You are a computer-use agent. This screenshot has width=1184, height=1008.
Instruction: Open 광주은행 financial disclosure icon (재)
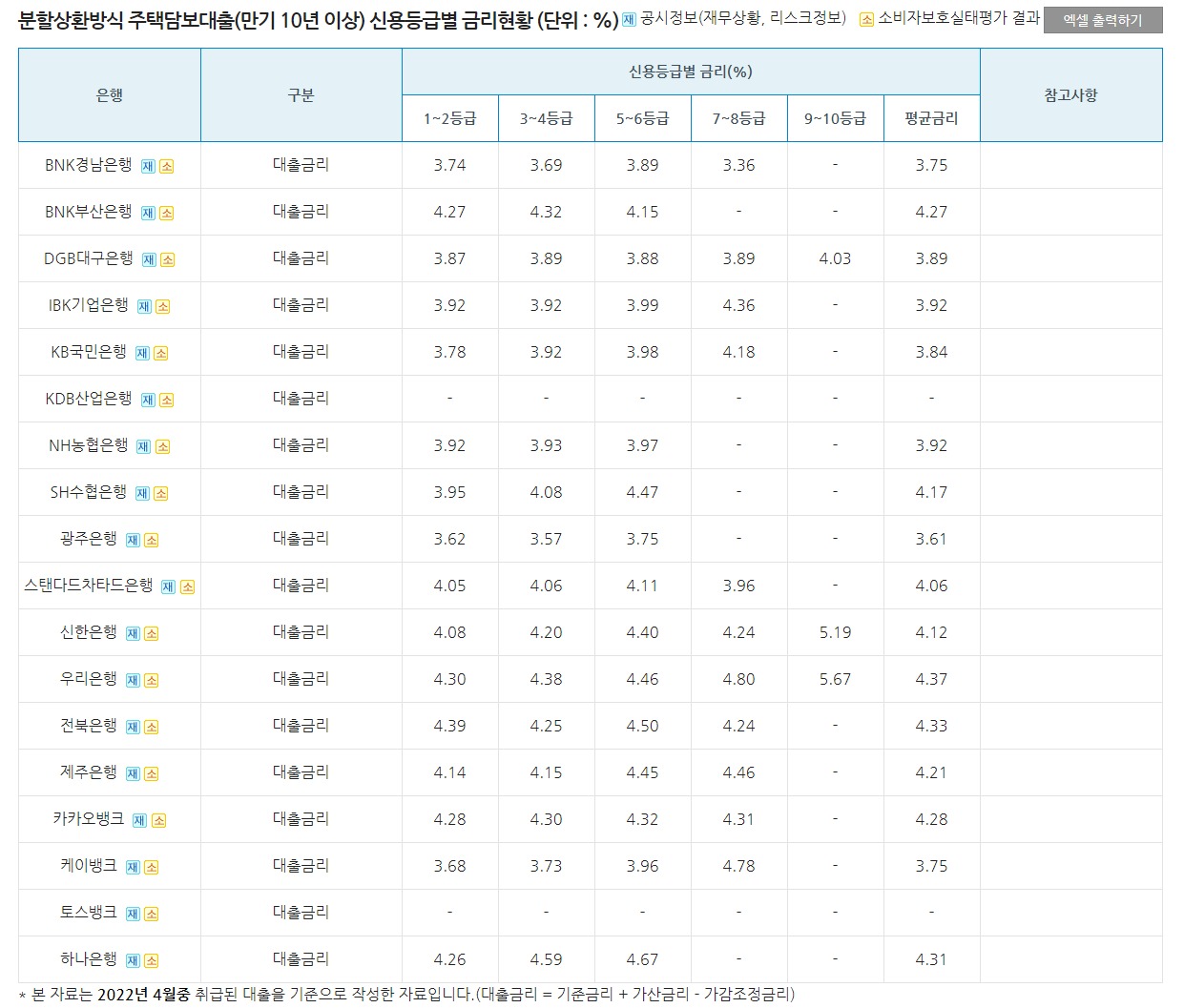(x=133, y=540)
